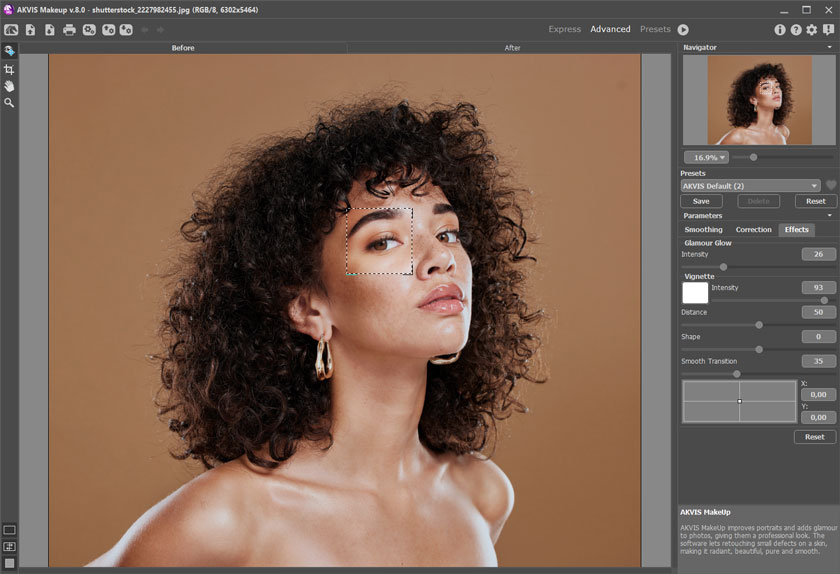The width and height of the screenshot is (840, 574).
Task: Collapse the Navigator panel arrow
Action: click(x=830, y=47)
